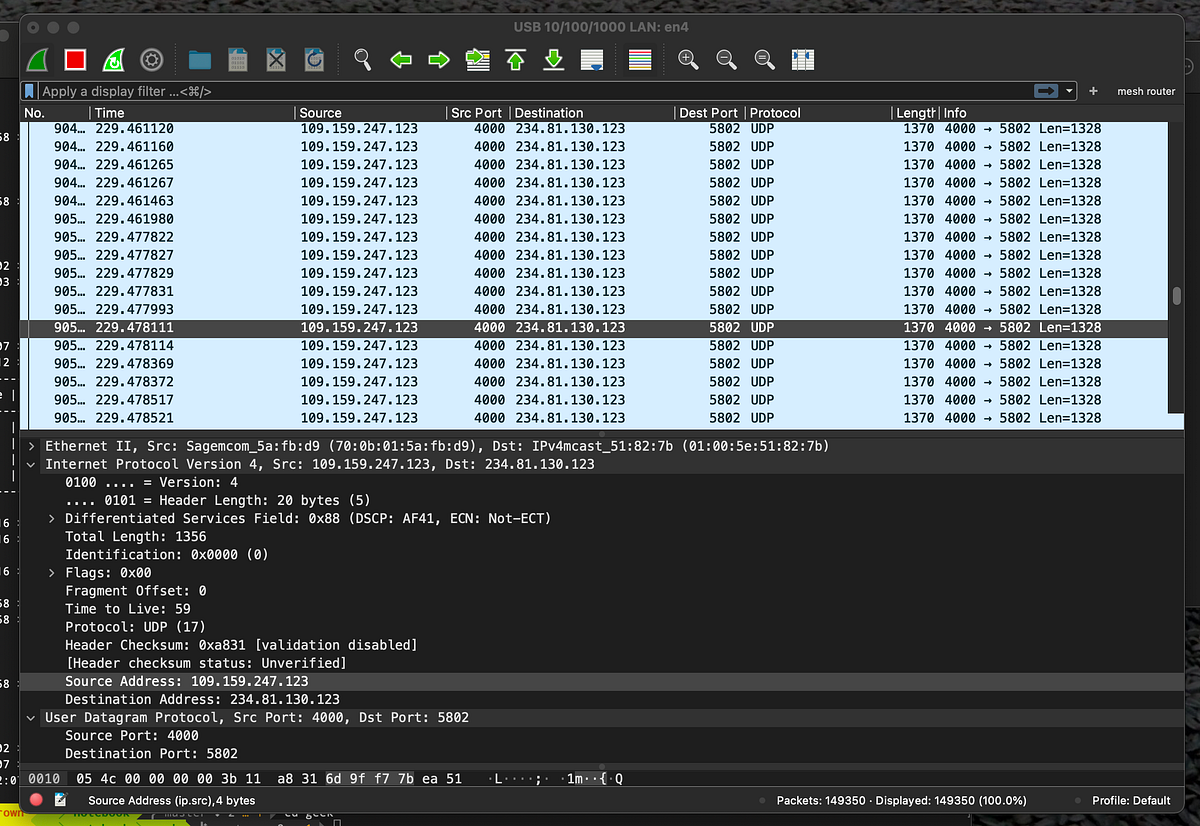The image size is (1200, 826).
Task: Select the highlighted packet at 229.478111
Action: coord(595,327)
